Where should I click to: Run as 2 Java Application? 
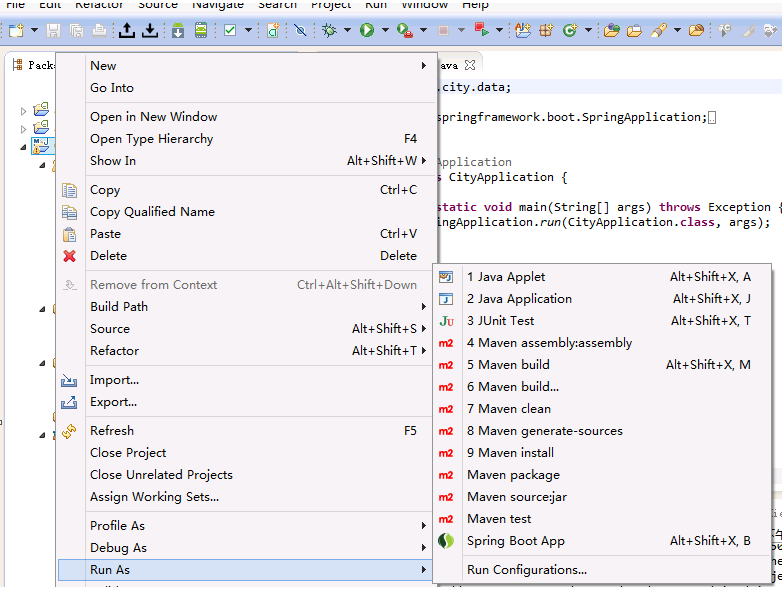(602, 299)
